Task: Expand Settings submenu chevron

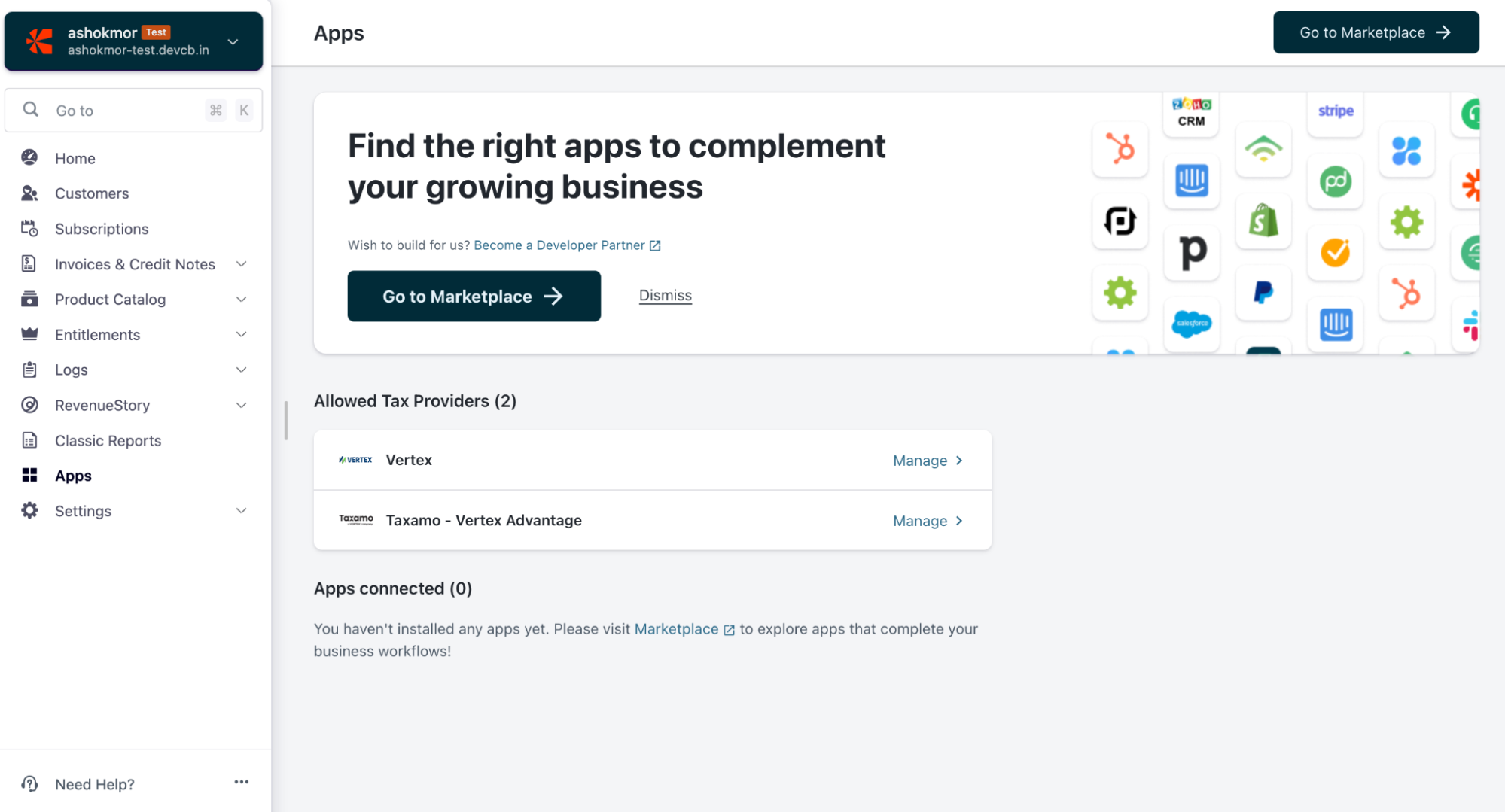Action: coord(241,510)
